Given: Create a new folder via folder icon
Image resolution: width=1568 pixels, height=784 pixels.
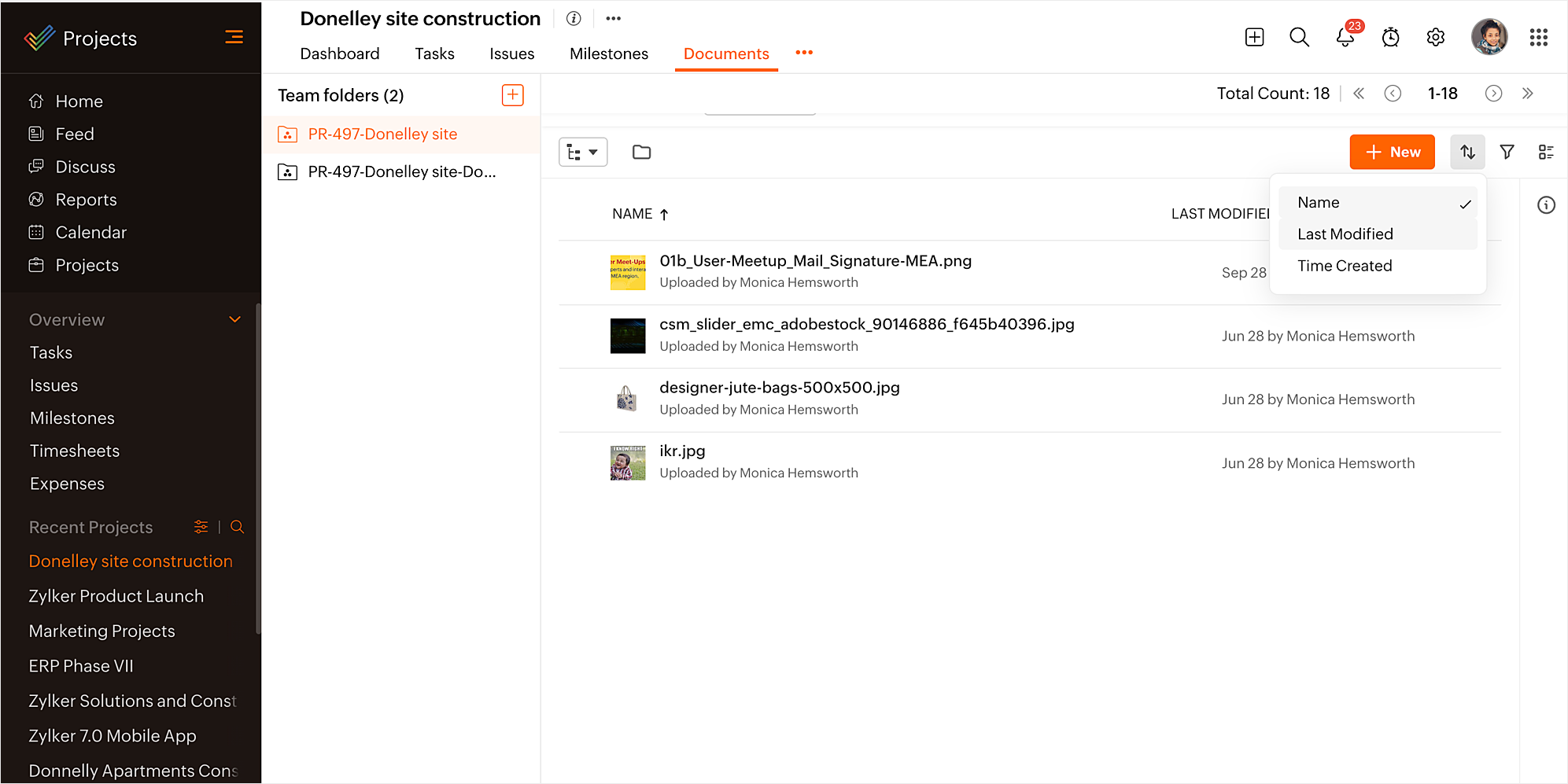Looking at the screenshot, I should (641, 152).
